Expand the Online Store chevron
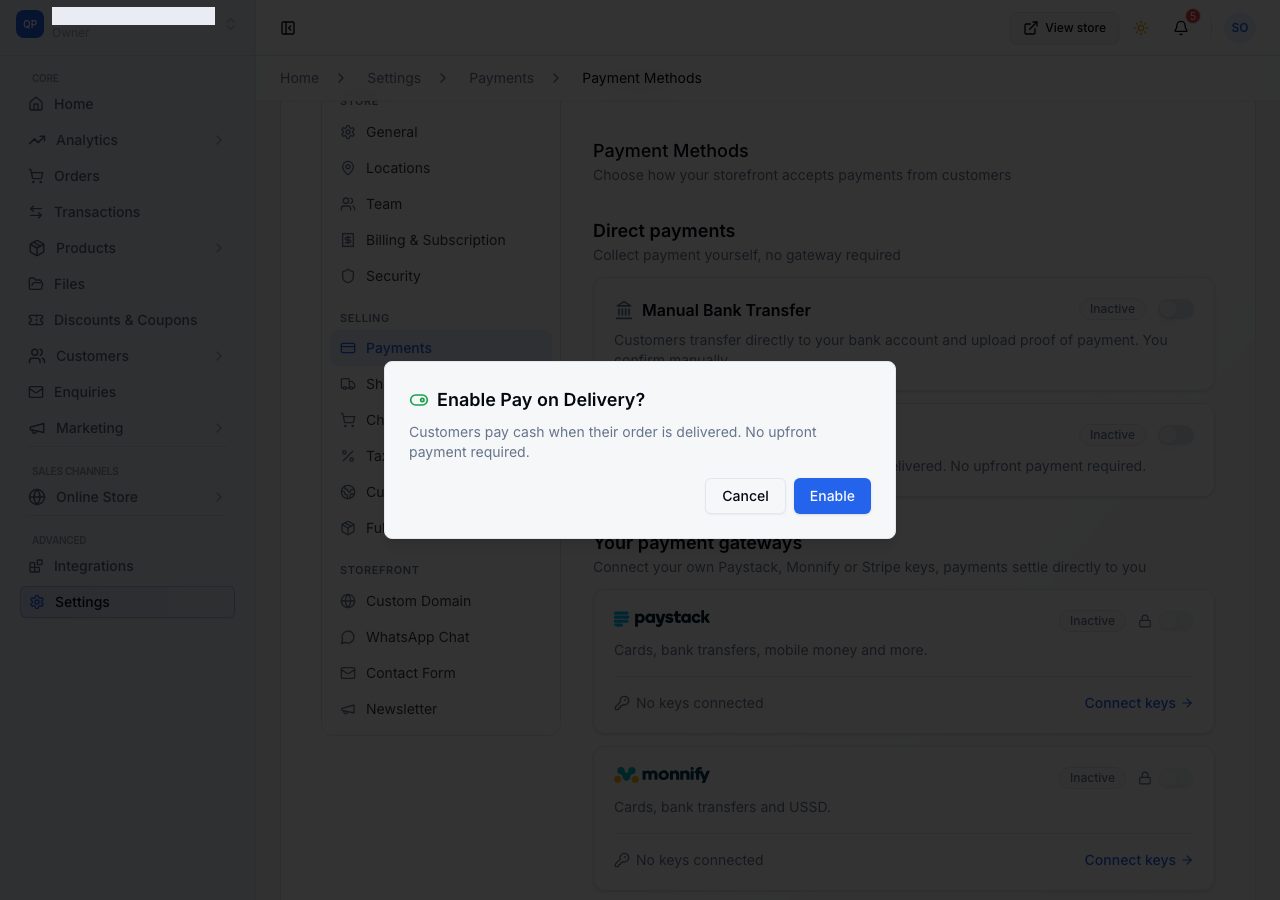 coord(219,497)
